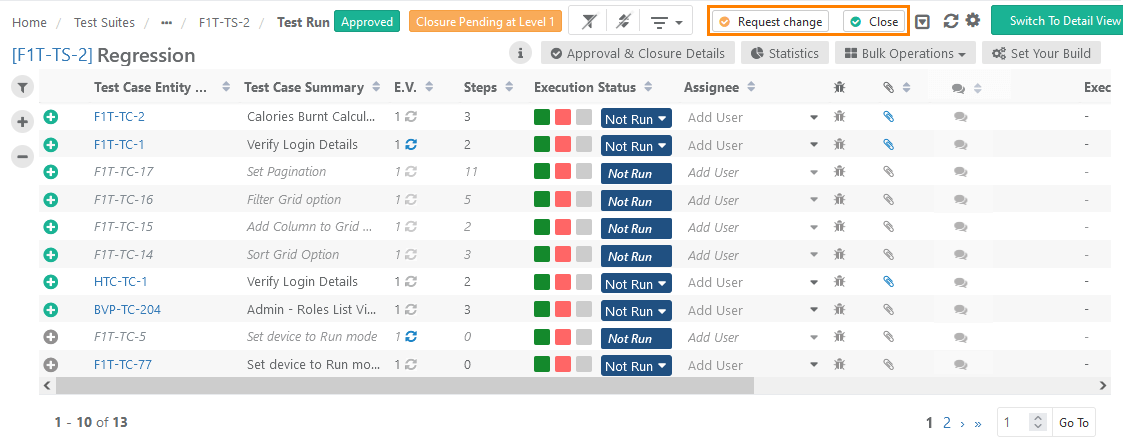Open Assignee dropdown arrow for BVP-TC-204 row
This screenshot has height=447, width=1123.
814,310
